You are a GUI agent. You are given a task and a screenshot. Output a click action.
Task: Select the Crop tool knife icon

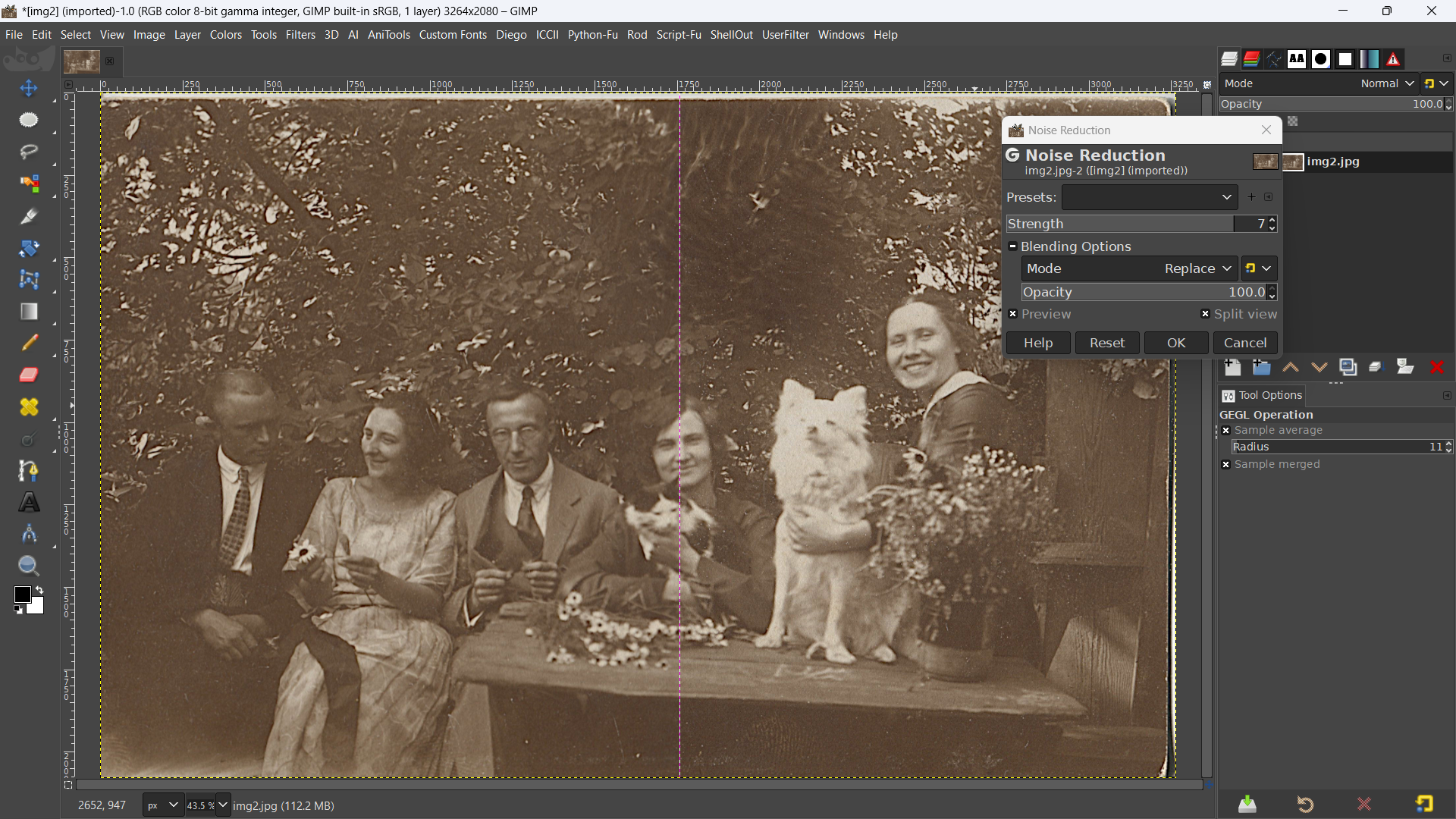point(29,216)
